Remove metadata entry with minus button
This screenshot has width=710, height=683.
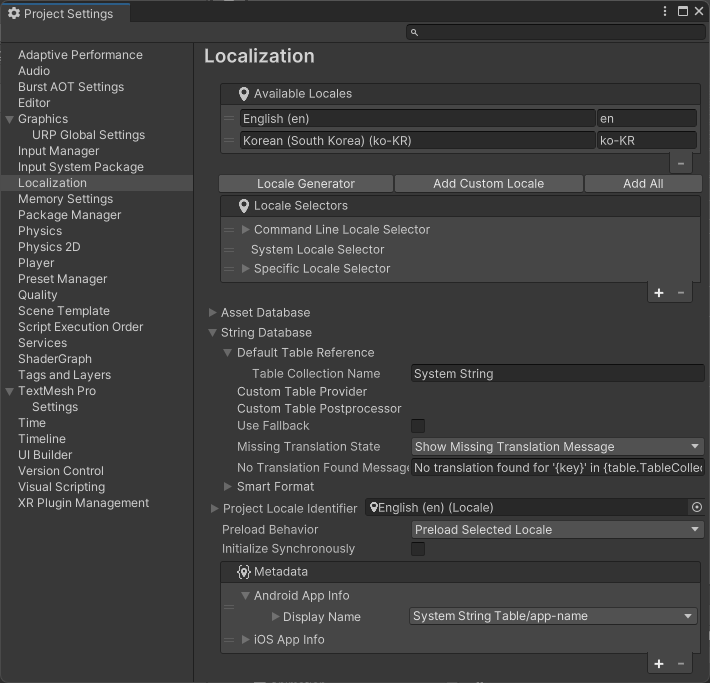[x=681, y=664]
